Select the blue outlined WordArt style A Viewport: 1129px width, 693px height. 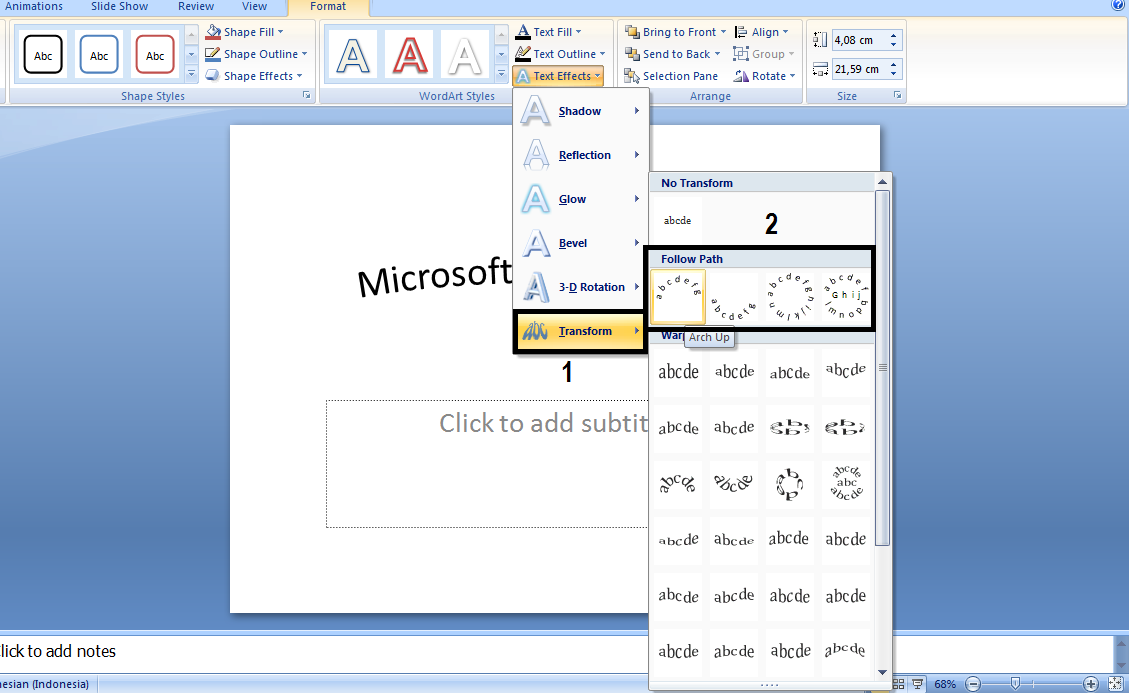(353, 55)
